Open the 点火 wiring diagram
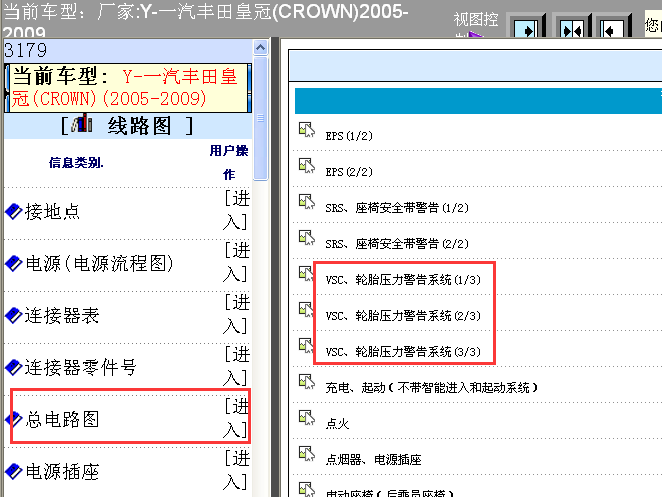 coord(337,424)
